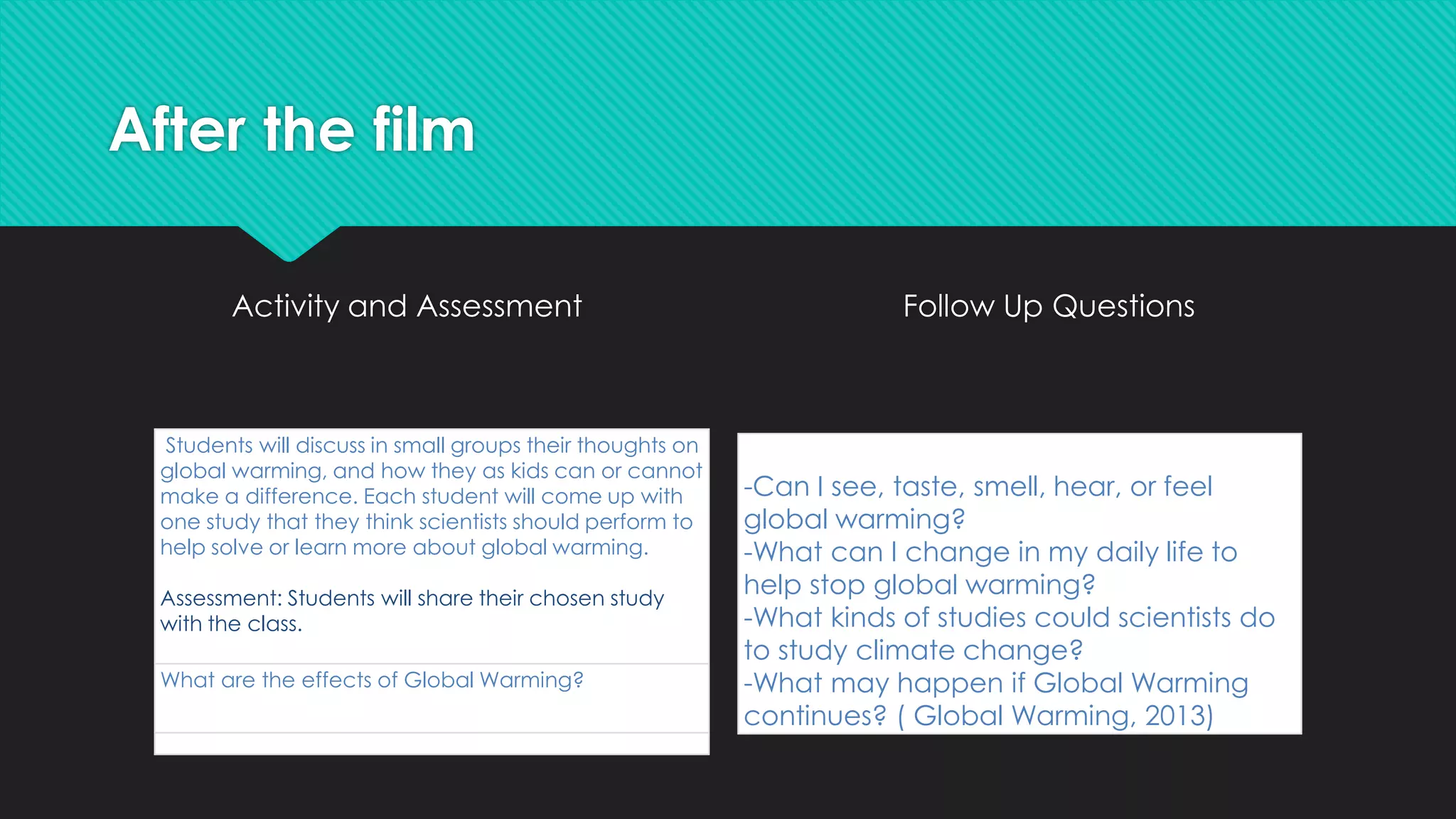Select the "Follow Up Questions" heading

[1049, 306]
